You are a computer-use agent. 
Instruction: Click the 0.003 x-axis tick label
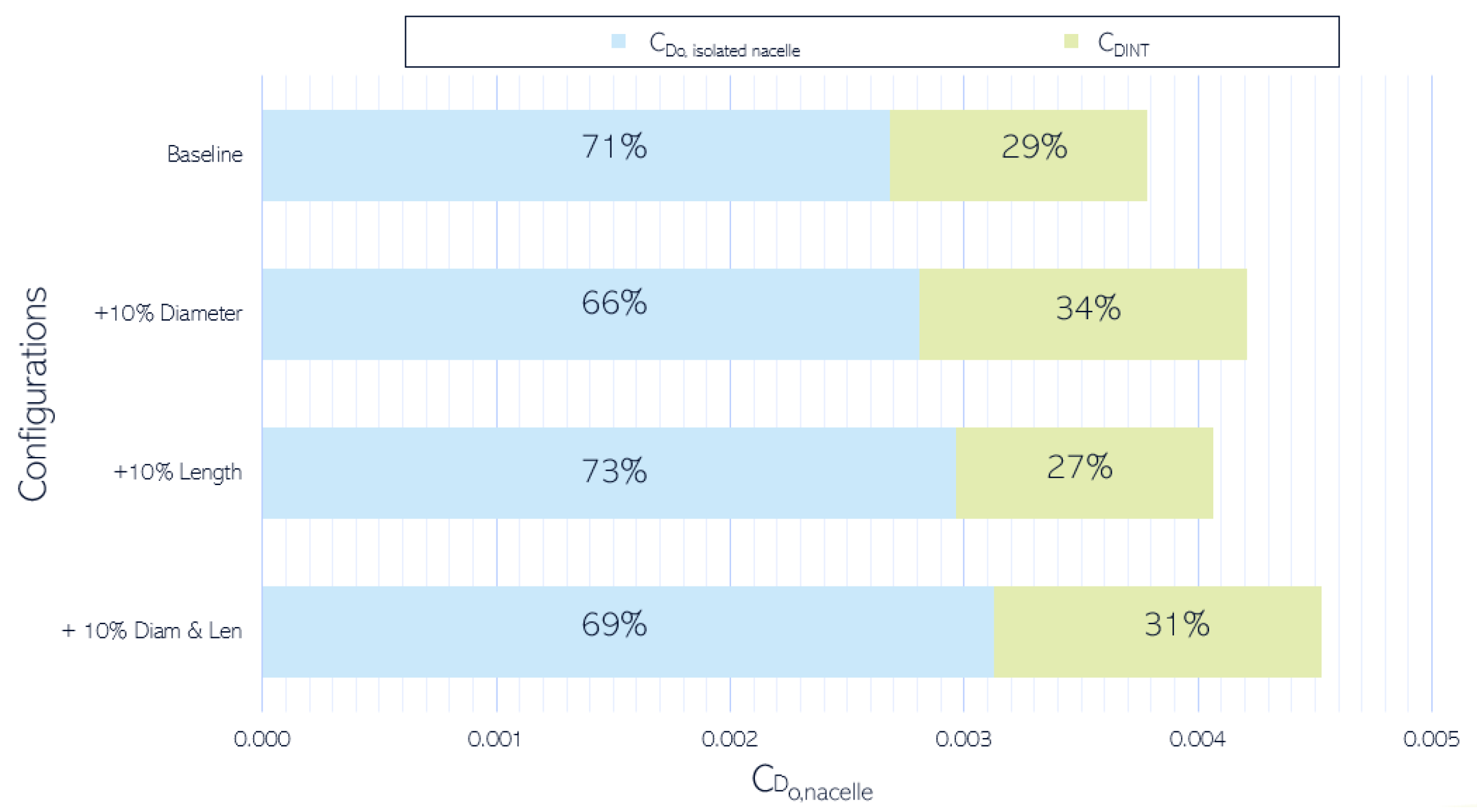(x=963, y=739)
